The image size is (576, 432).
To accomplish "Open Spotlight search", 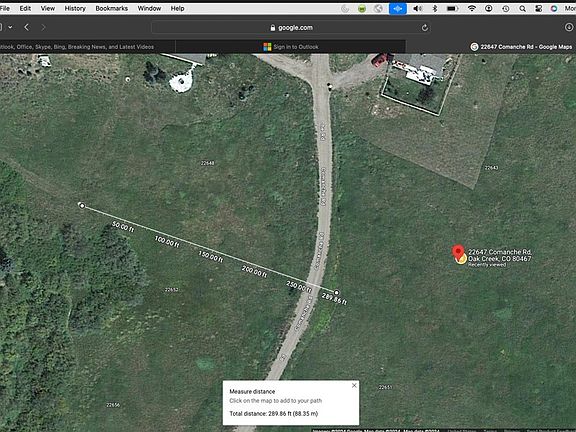I will pos(522,8).
